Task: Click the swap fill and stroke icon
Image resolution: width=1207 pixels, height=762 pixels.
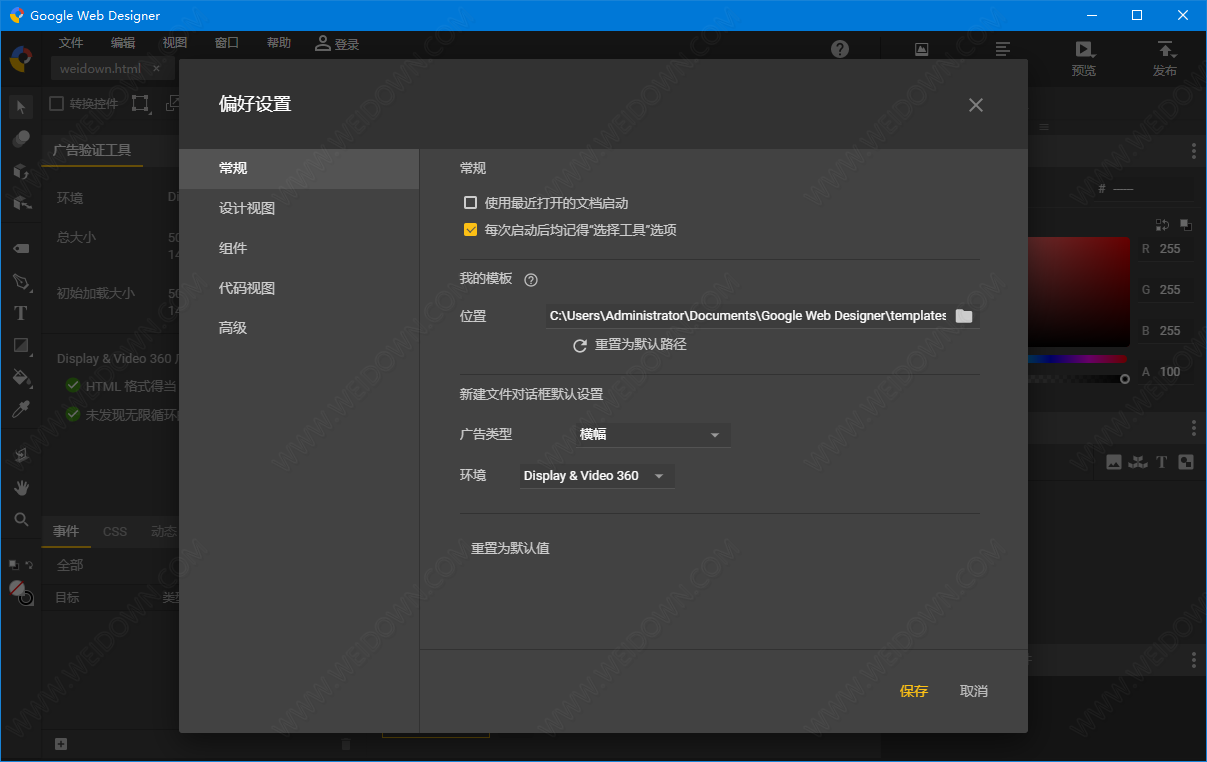Action: [x=1162, y=225]
